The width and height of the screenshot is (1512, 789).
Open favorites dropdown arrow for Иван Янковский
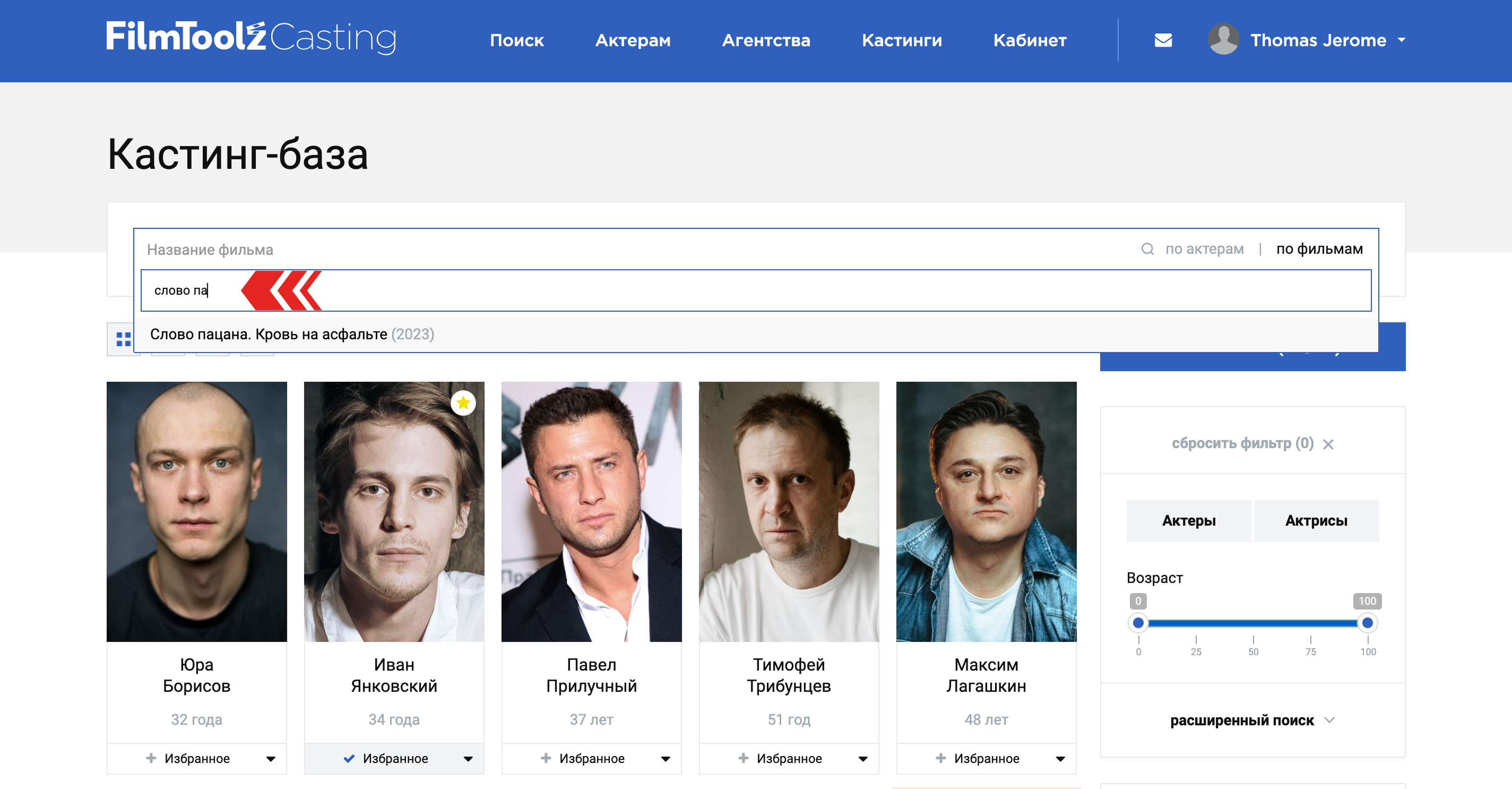(x=468, y=759)
